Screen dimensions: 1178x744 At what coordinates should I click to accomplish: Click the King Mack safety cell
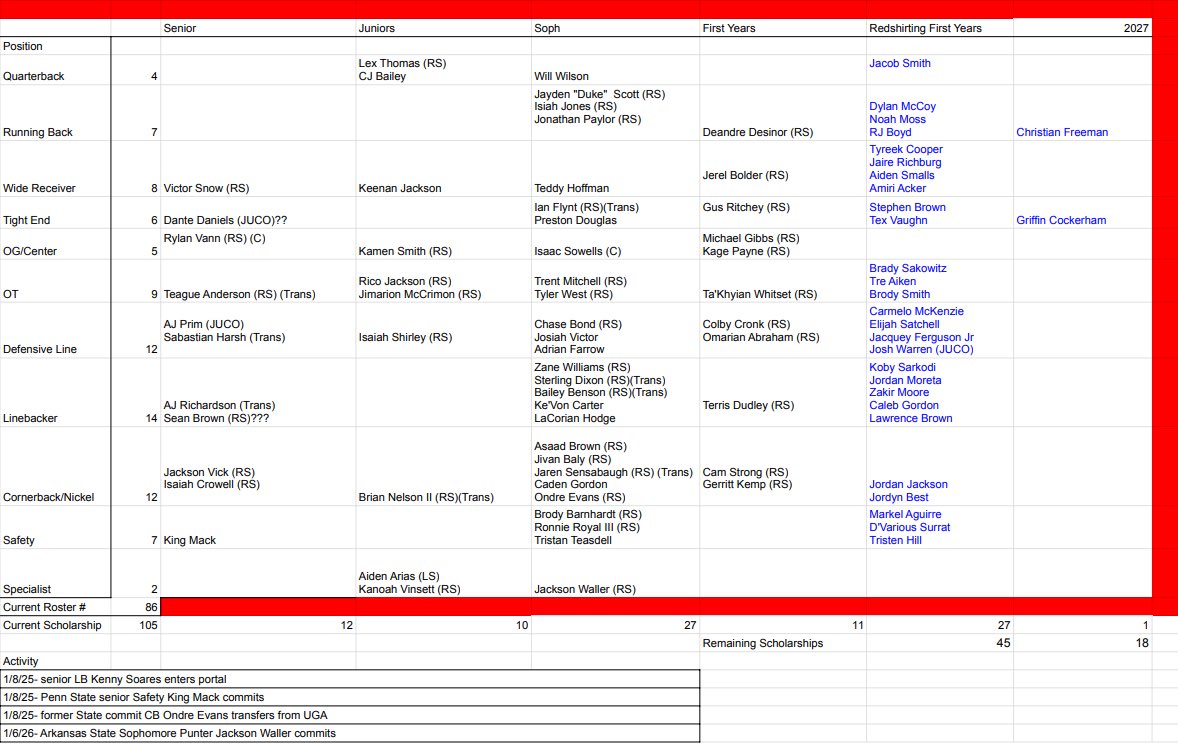tap(189, 540)
